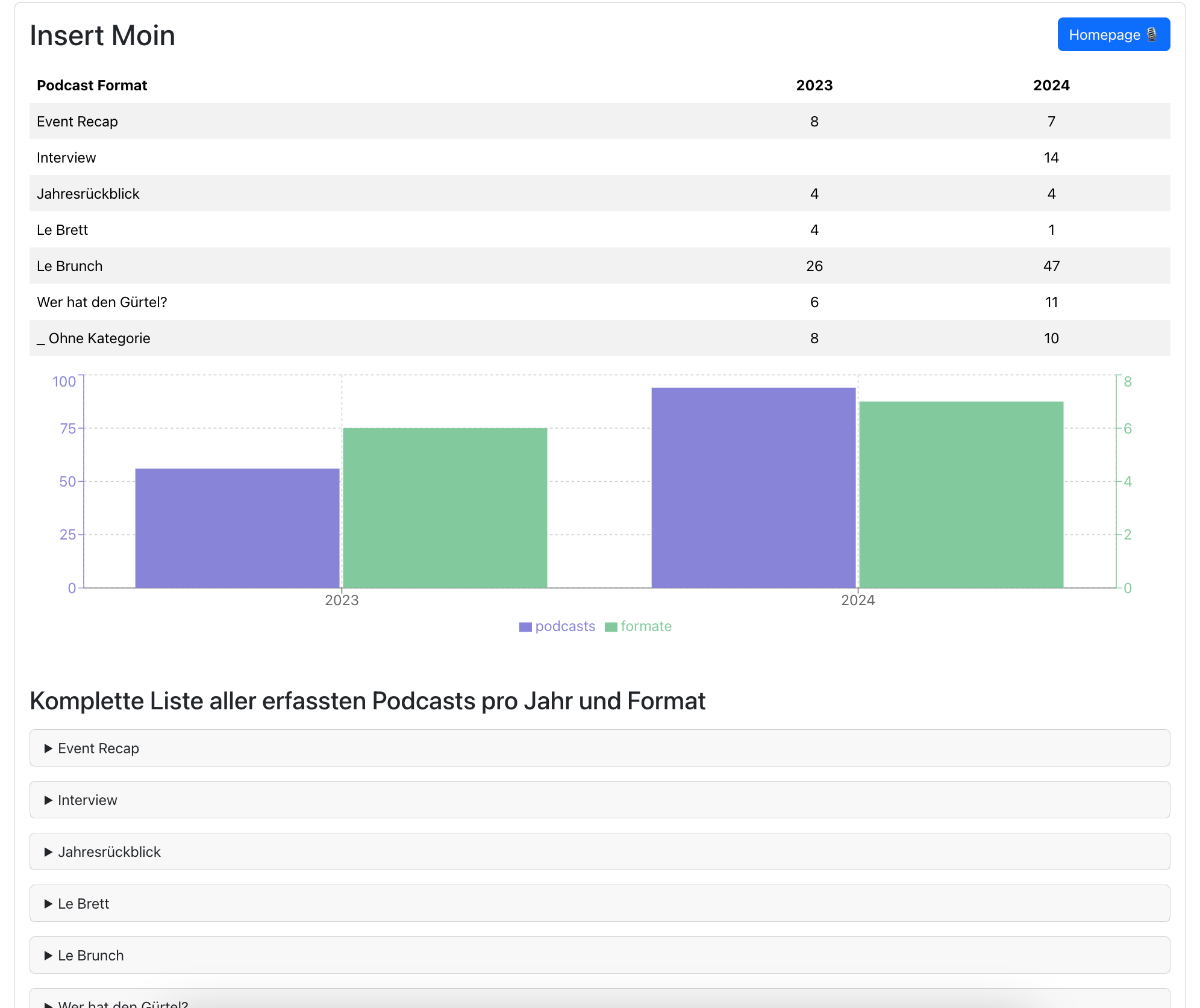Viewport: 1200px width, 1008px height.
Task: Select the Le Brunch table row
Action: (x=69, y=266)
